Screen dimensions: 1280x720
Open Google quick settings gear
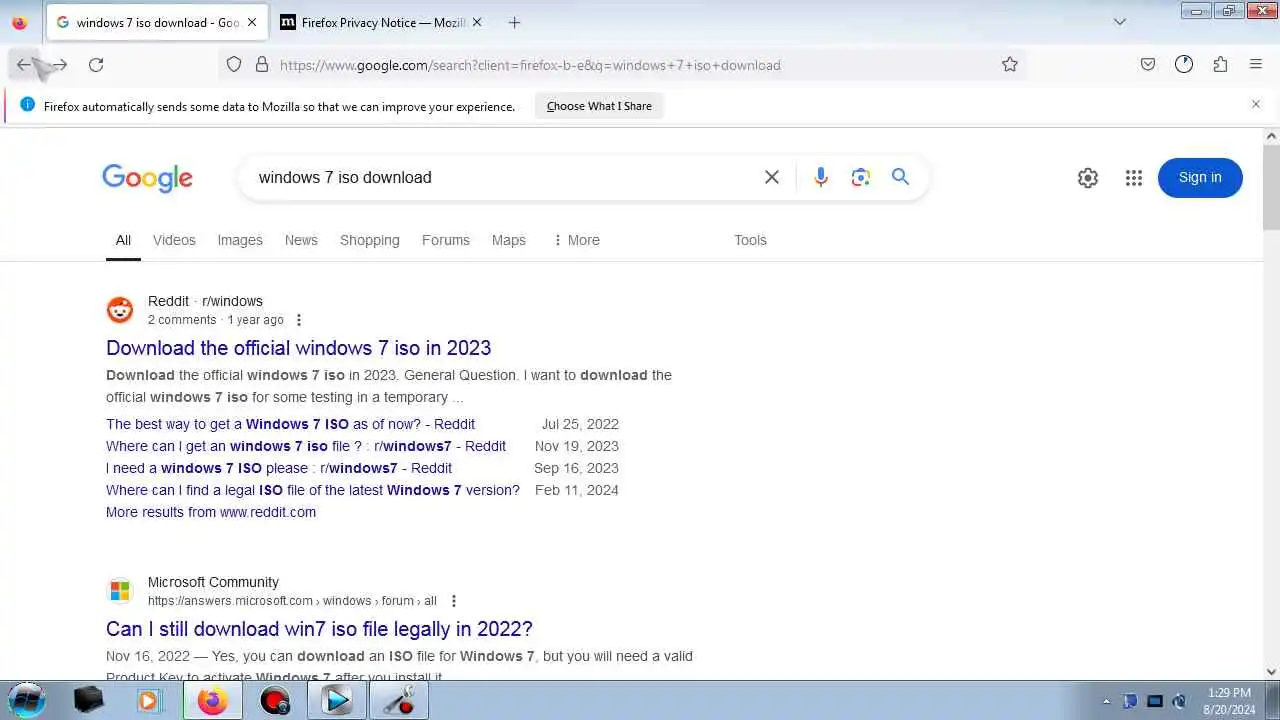click(x=1088, y=178)
